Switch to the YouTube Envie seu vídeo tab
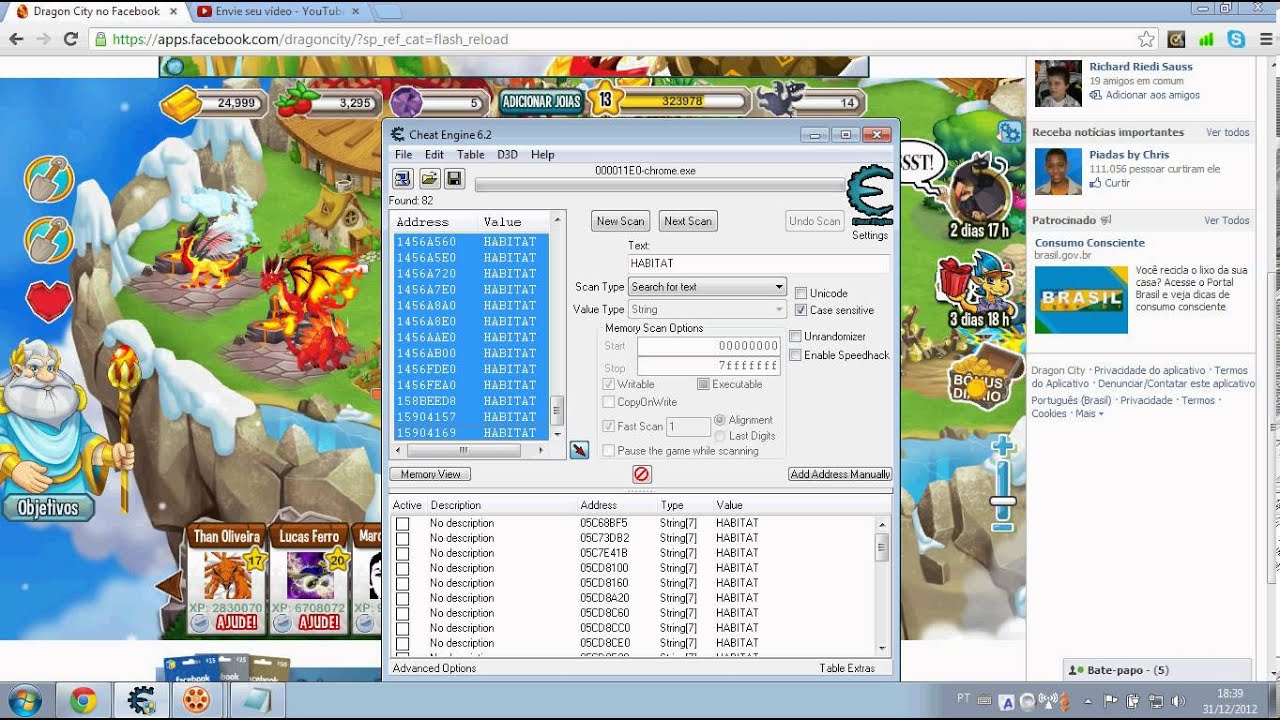Screen dimensions: 1280x720 point(276,11)
